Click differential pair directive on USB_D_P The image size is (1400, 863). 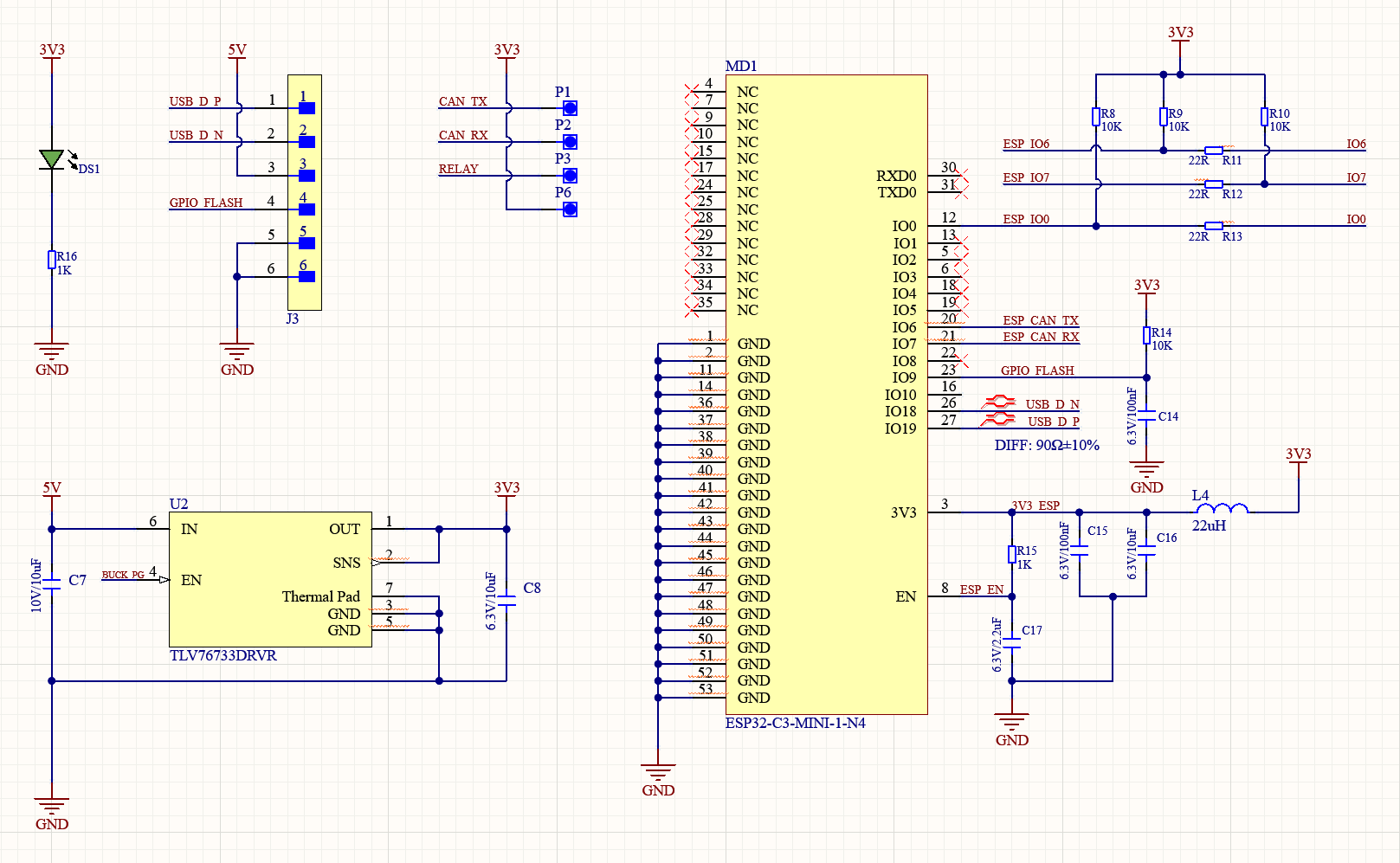(998, 419)
